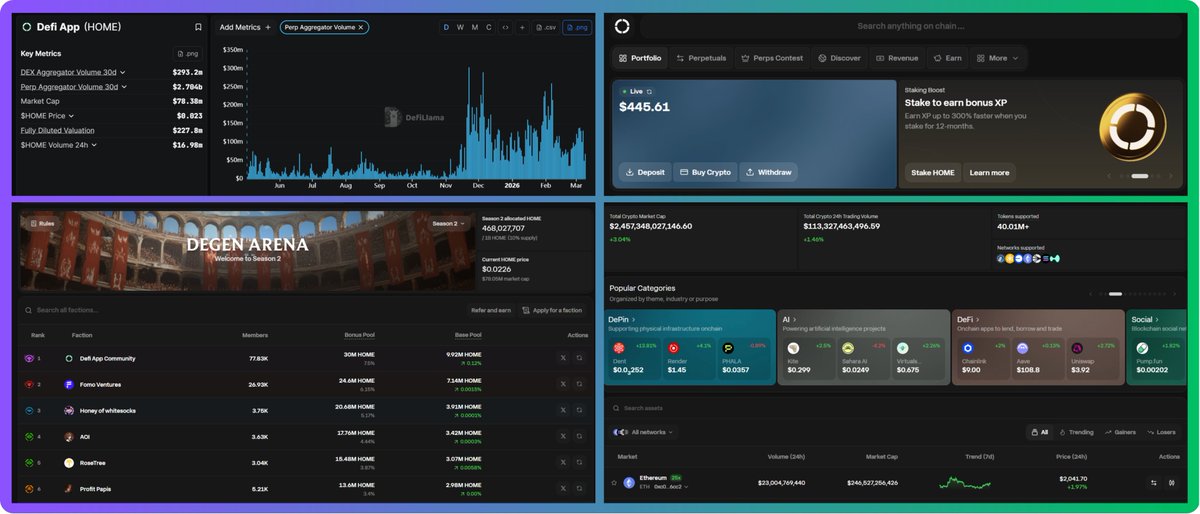Open X link for Fomo Ventures faction

[563, 384]
